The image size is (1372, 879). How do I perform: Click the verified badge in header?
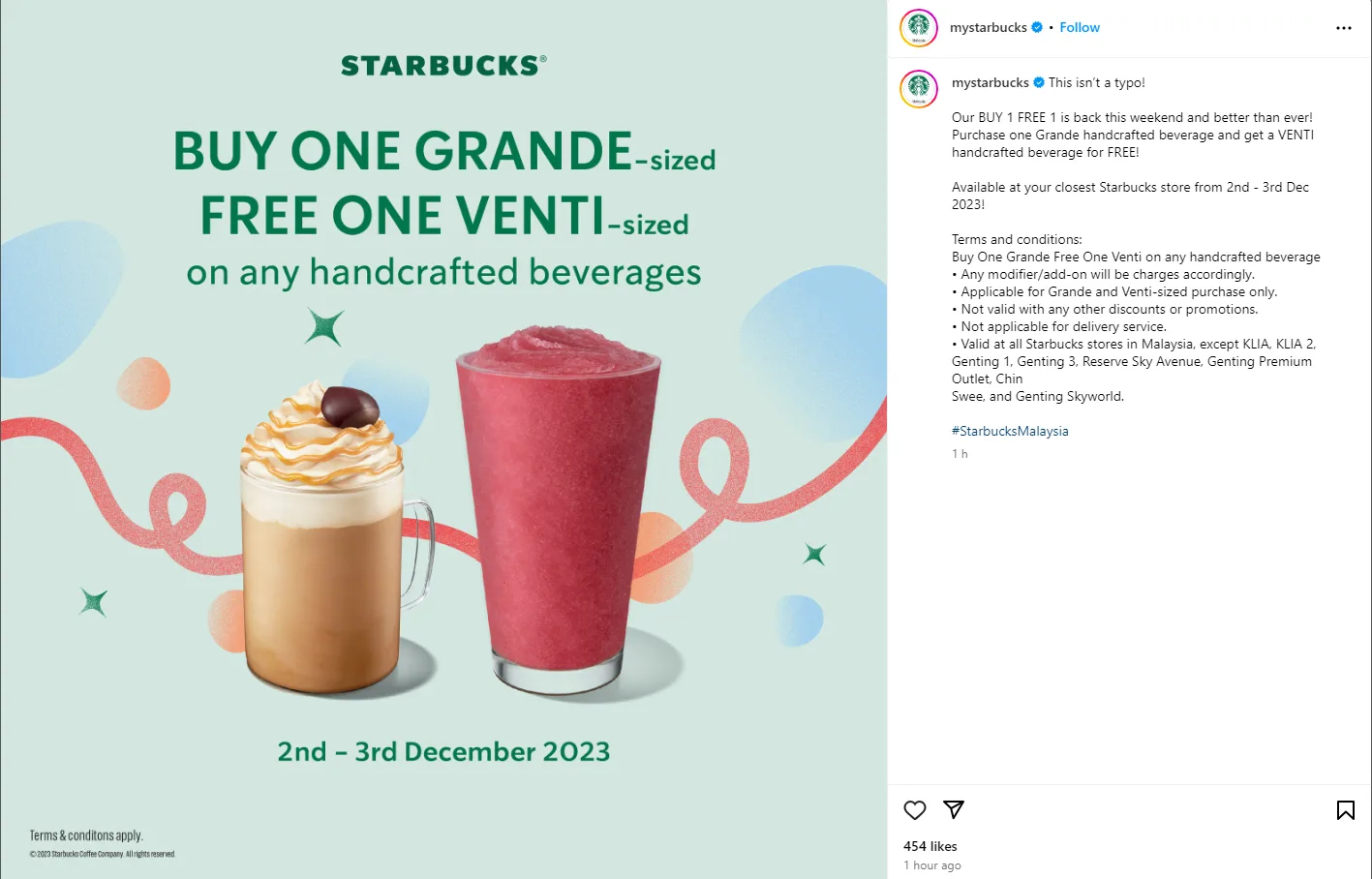(x=1037, y=28)
